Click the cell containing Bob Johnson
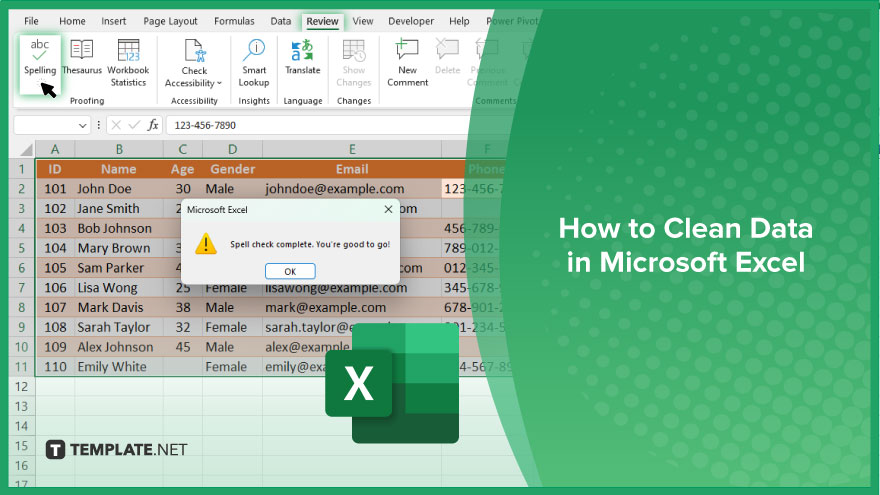The image size is (880, 495). click(x=119, y=228)
